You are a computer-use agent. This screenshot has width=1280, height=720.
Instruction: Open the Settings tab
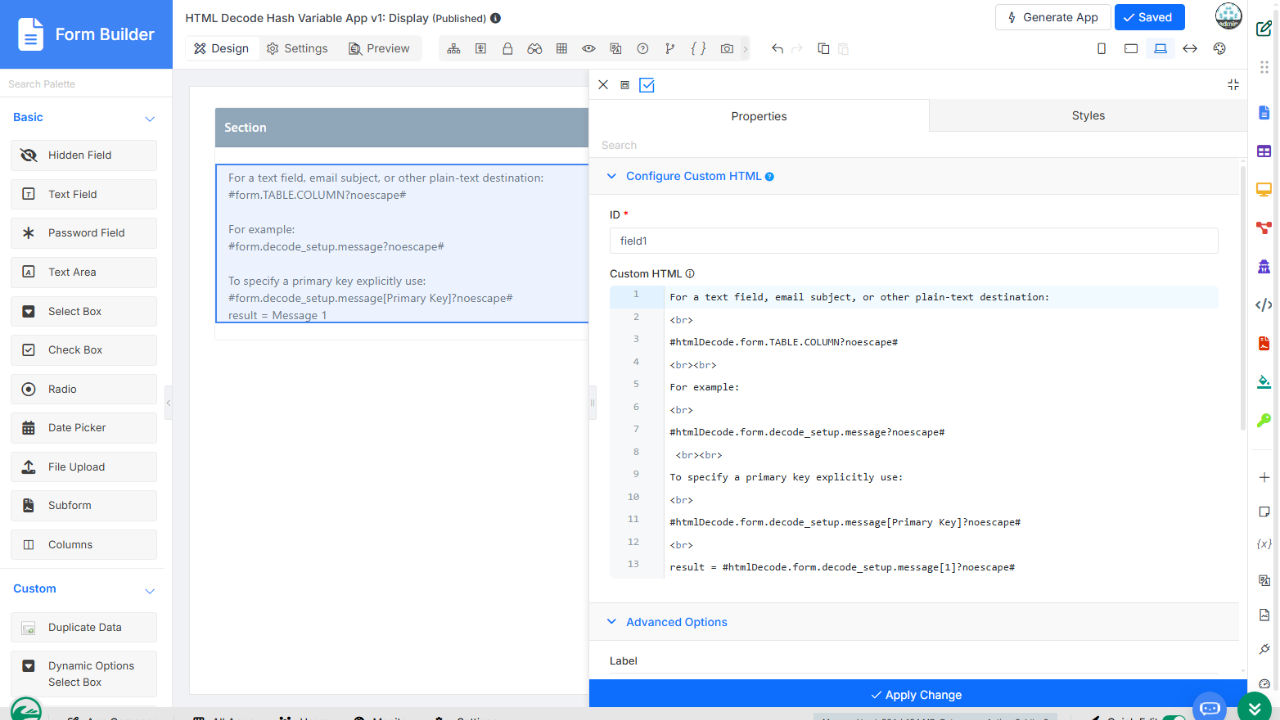click(297, 48)
